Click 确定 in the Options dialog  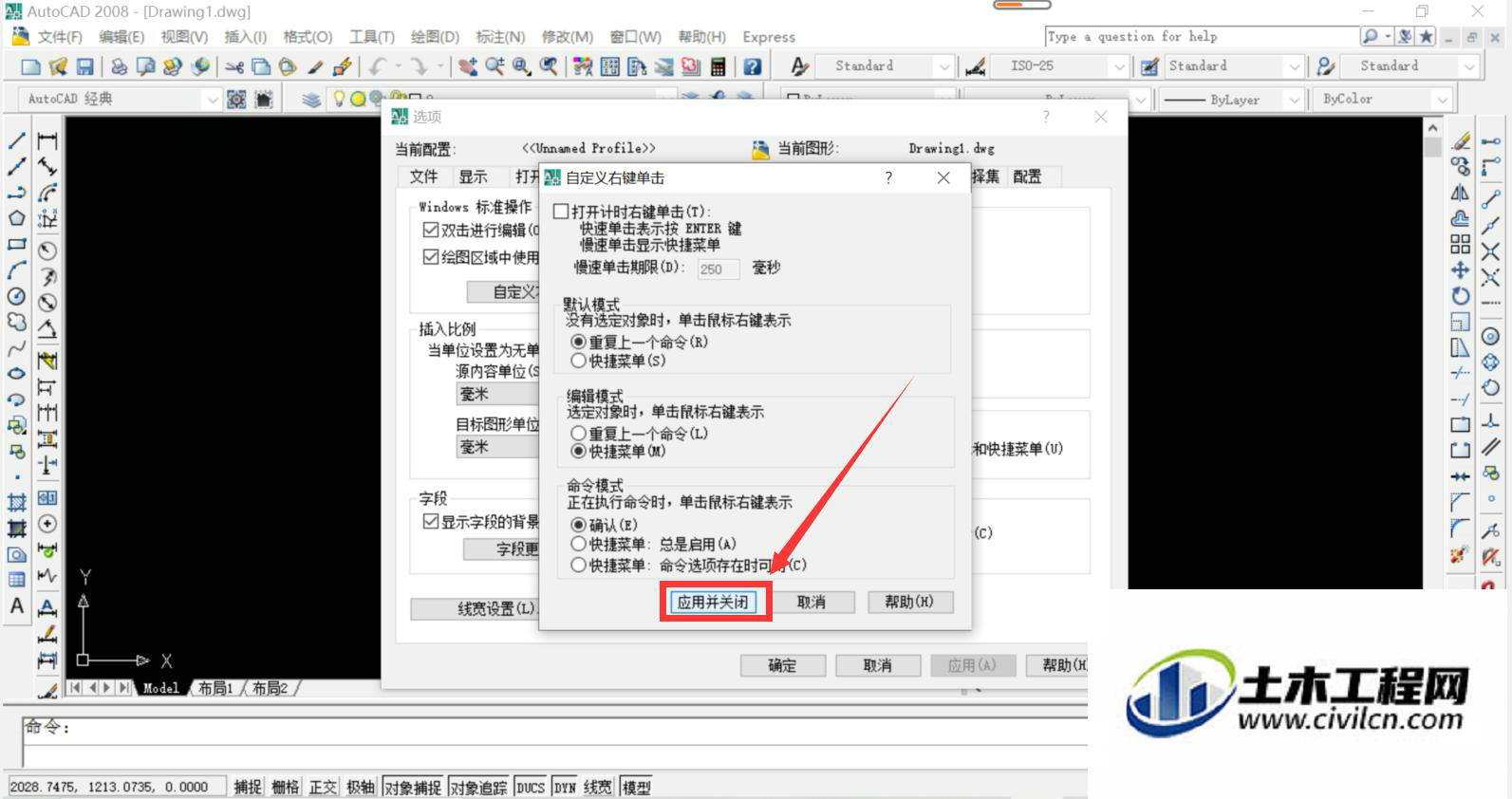point(782,665)
